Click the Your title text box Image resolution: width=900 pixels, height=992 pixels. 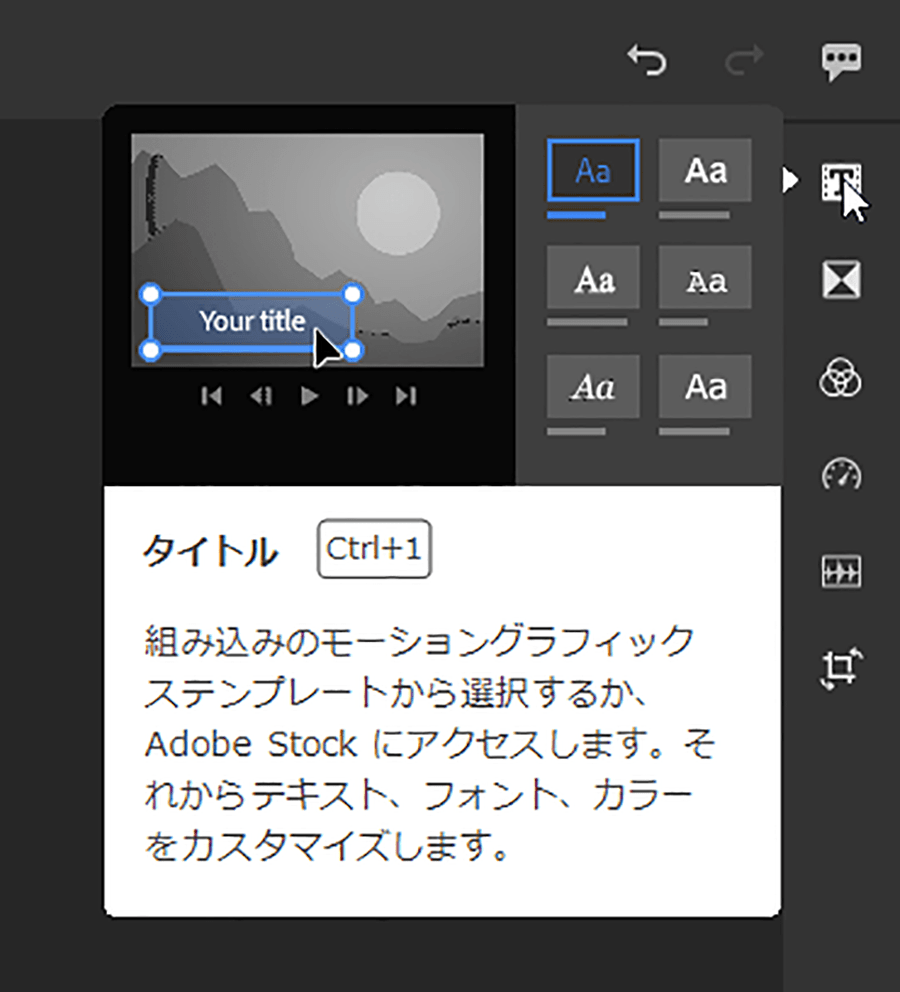[x=252, y=321]
